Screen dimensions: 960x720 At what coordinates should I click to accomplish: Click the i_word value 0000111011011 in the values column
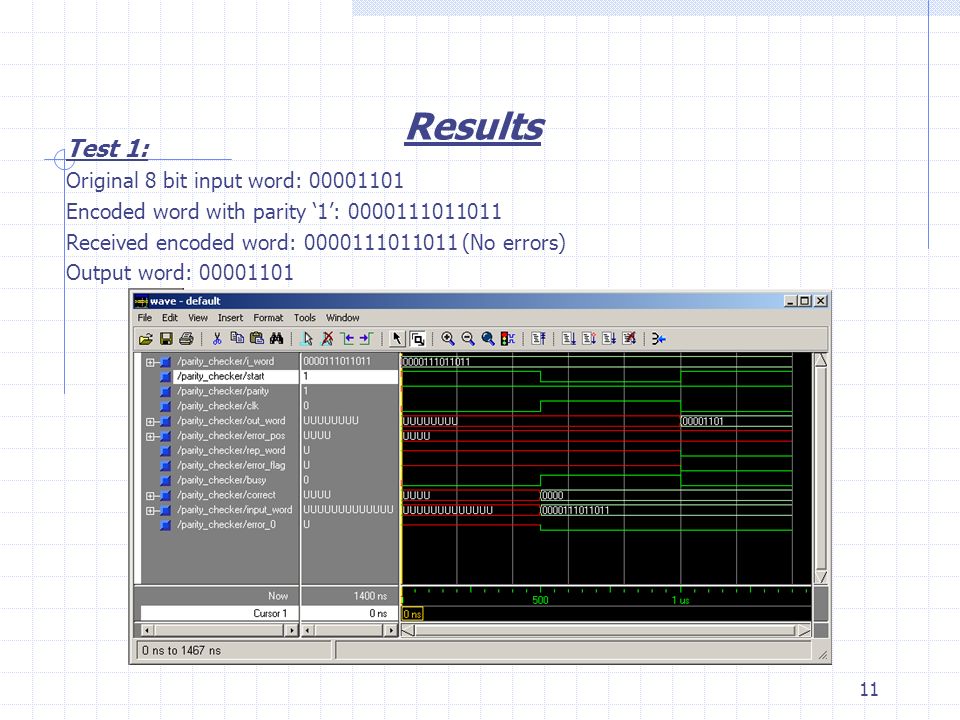[x=337, y=361]
